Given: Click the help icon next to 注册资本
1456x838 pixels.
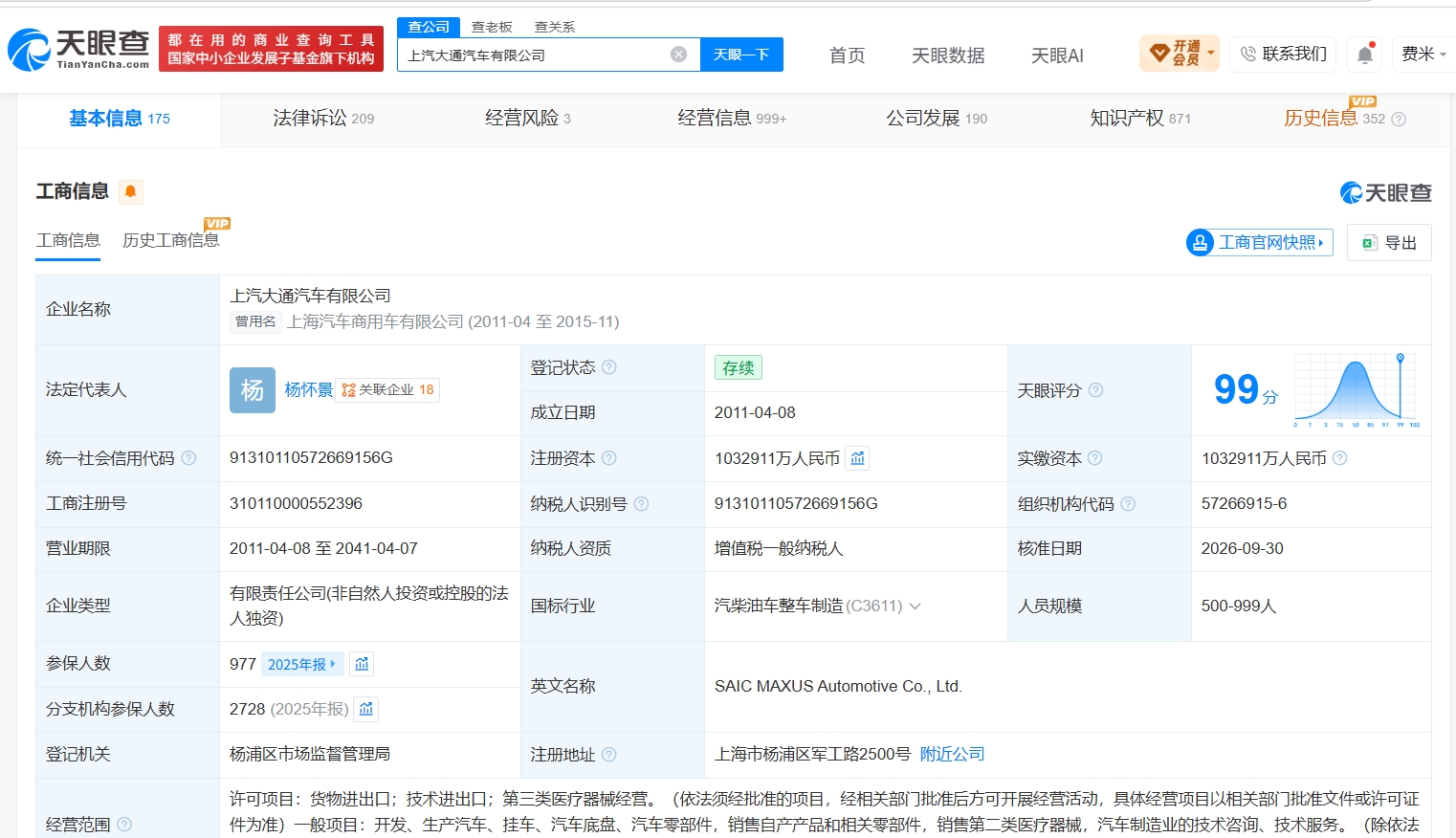Looking at the screenshot, I should (609, 458).
